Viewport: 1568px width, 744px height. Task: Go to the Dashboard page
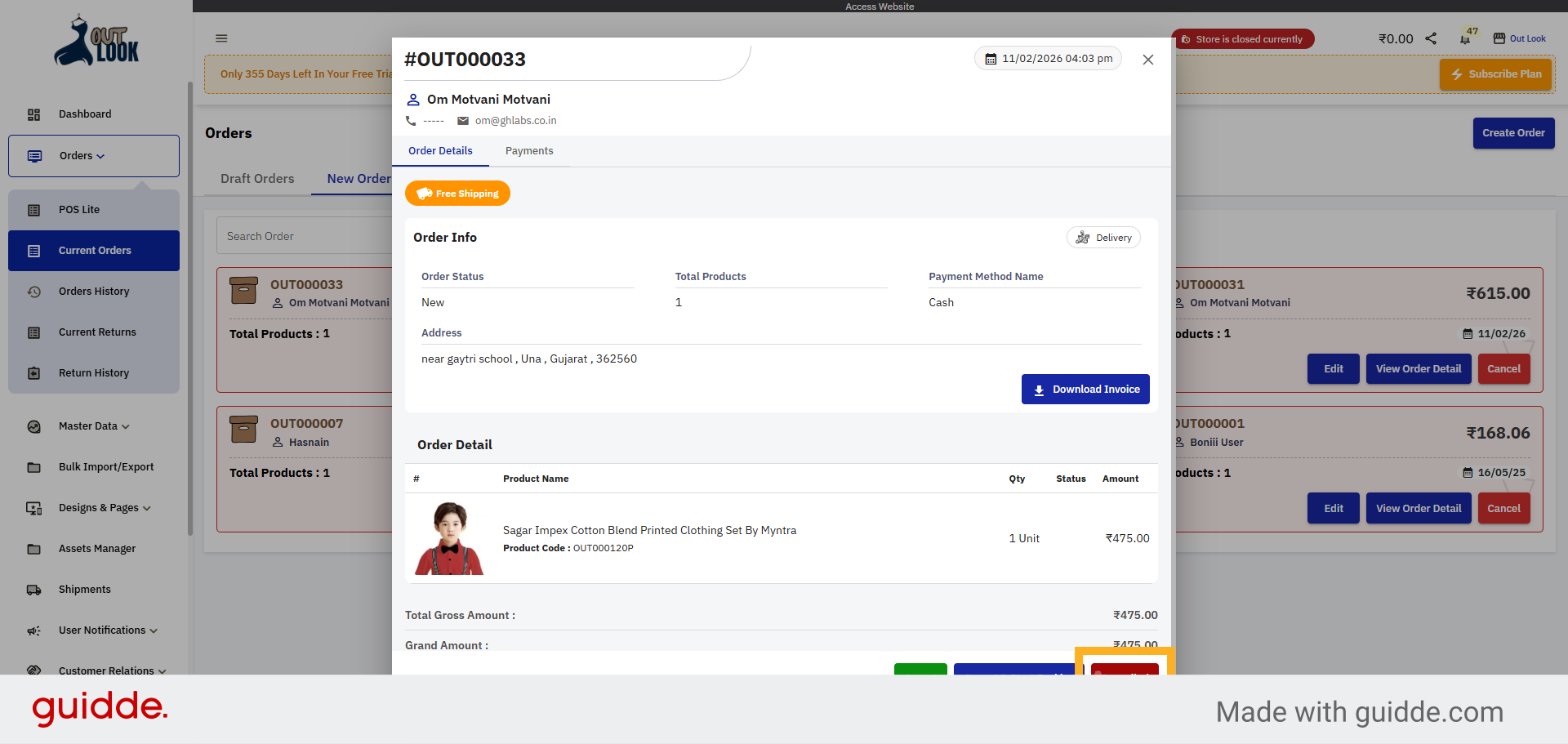94,114
